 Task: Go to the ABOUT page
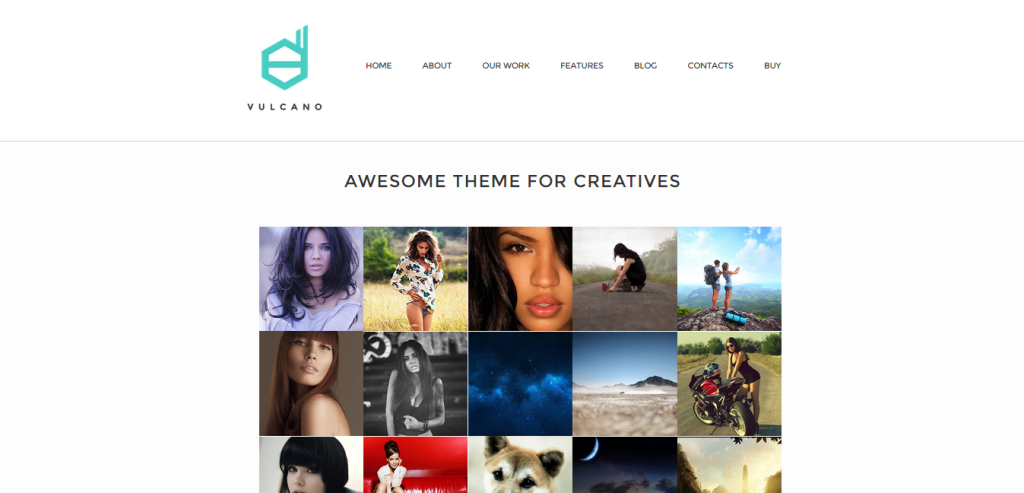pos(437,65)
